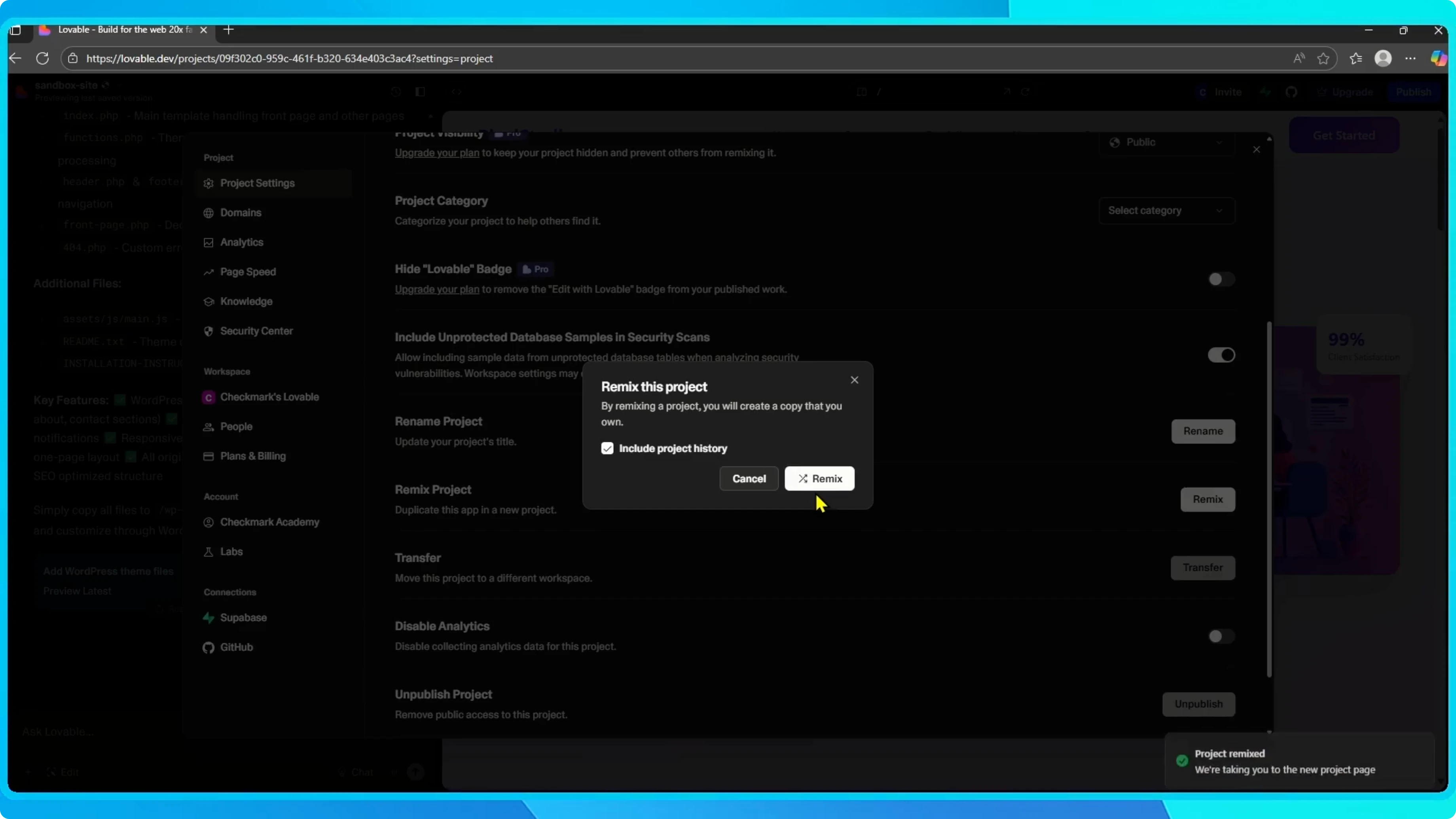Click the Read aloud icon
Image resolution: width=1456 pixels, height=819 pixels.
pyautogui.click(x=1299, y=58)
